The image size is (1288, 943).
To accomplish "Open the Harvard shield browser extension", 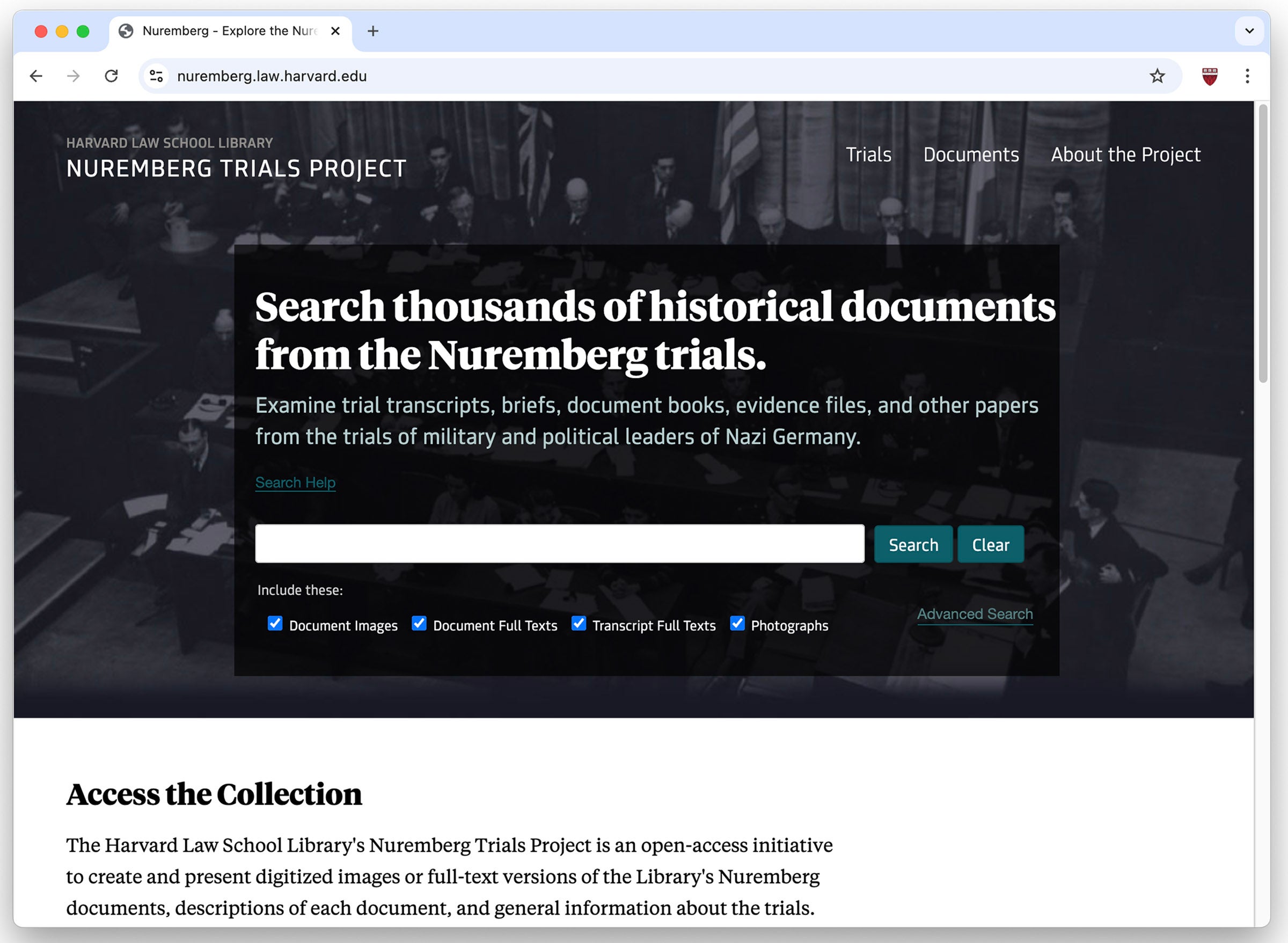I will (1209, 75).
